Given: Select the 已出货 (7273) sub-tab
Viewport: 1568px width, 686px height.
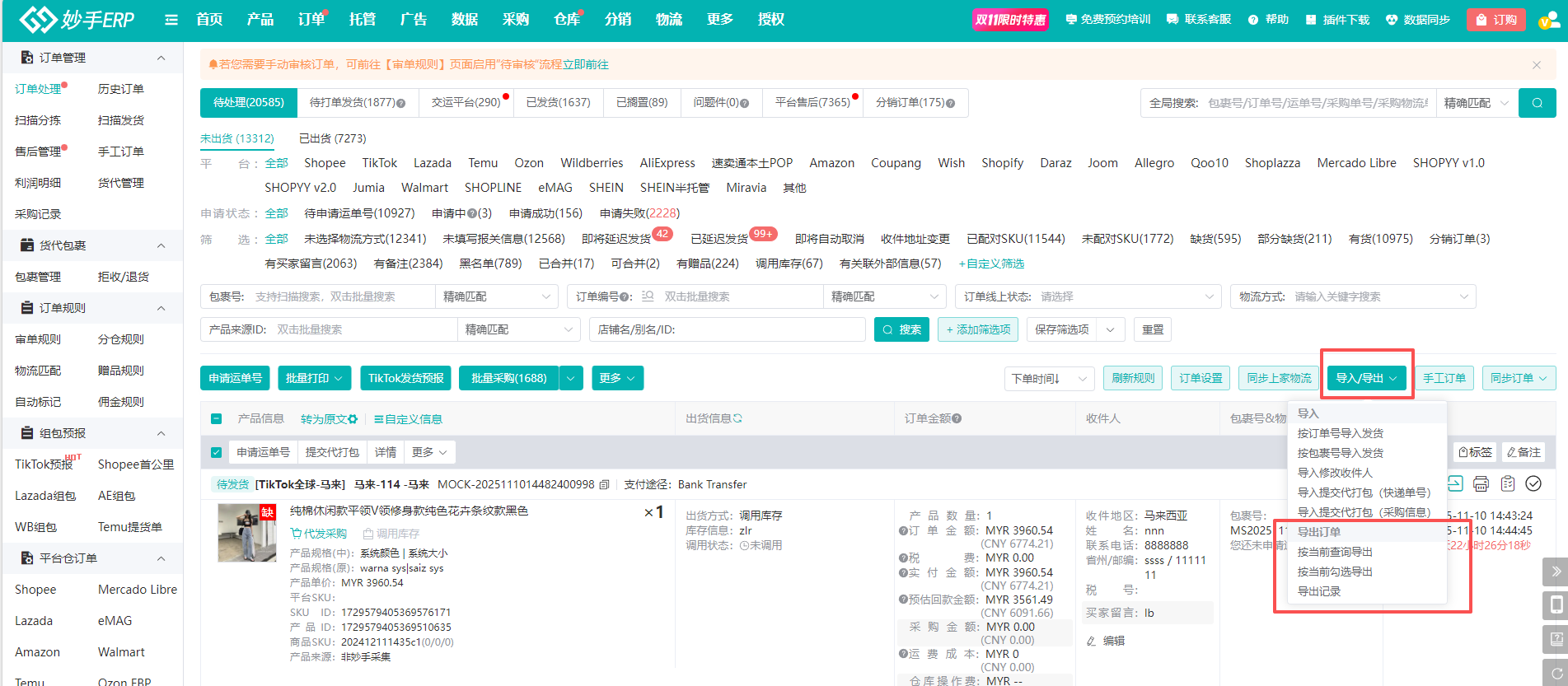Looking at the screenshot, I should pos(332,138).
